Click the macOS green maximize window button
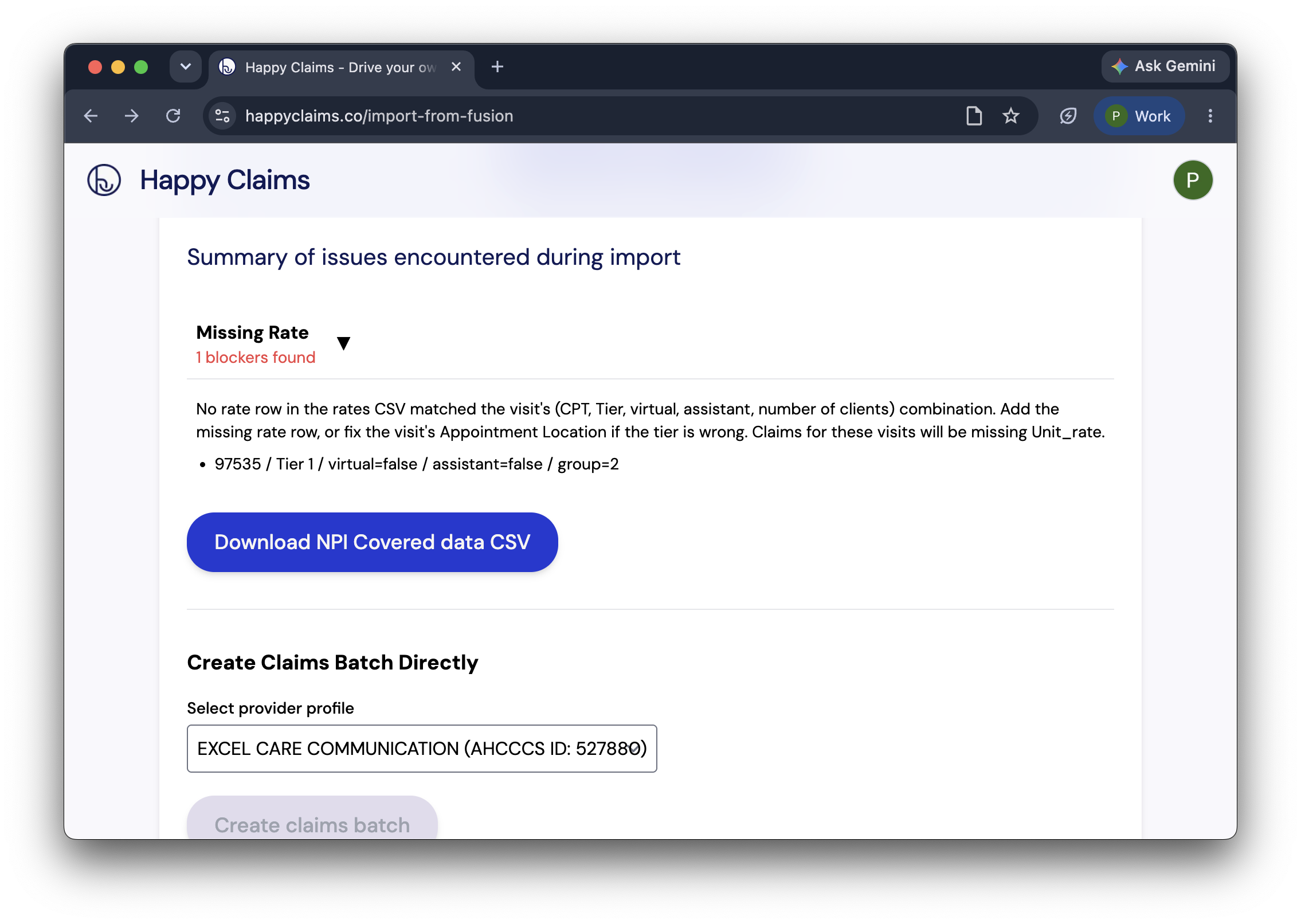Screen dimensions: 1301x924 [x=141, y=67]
